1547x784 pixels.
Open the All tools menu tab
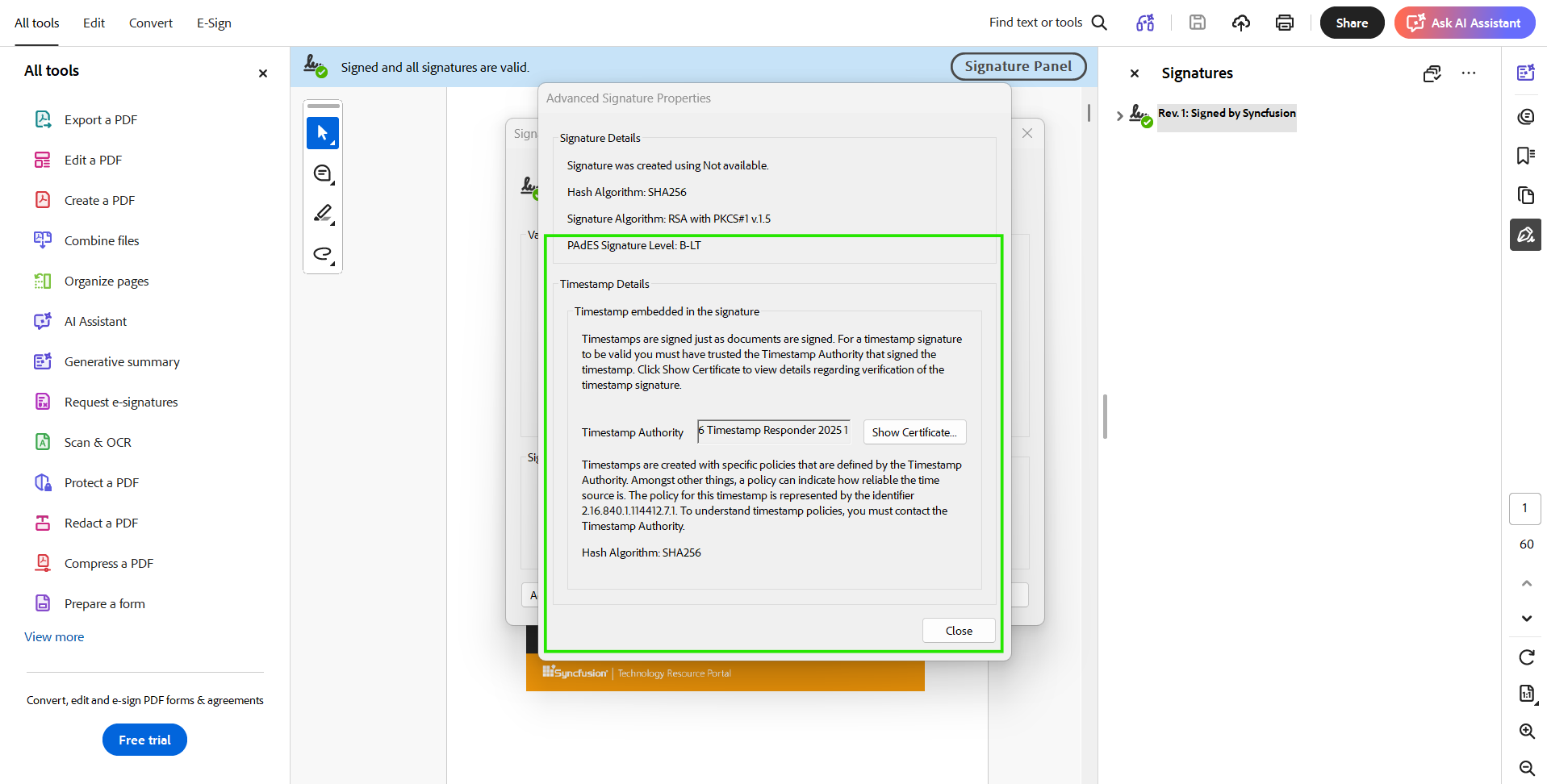[37, 23]
